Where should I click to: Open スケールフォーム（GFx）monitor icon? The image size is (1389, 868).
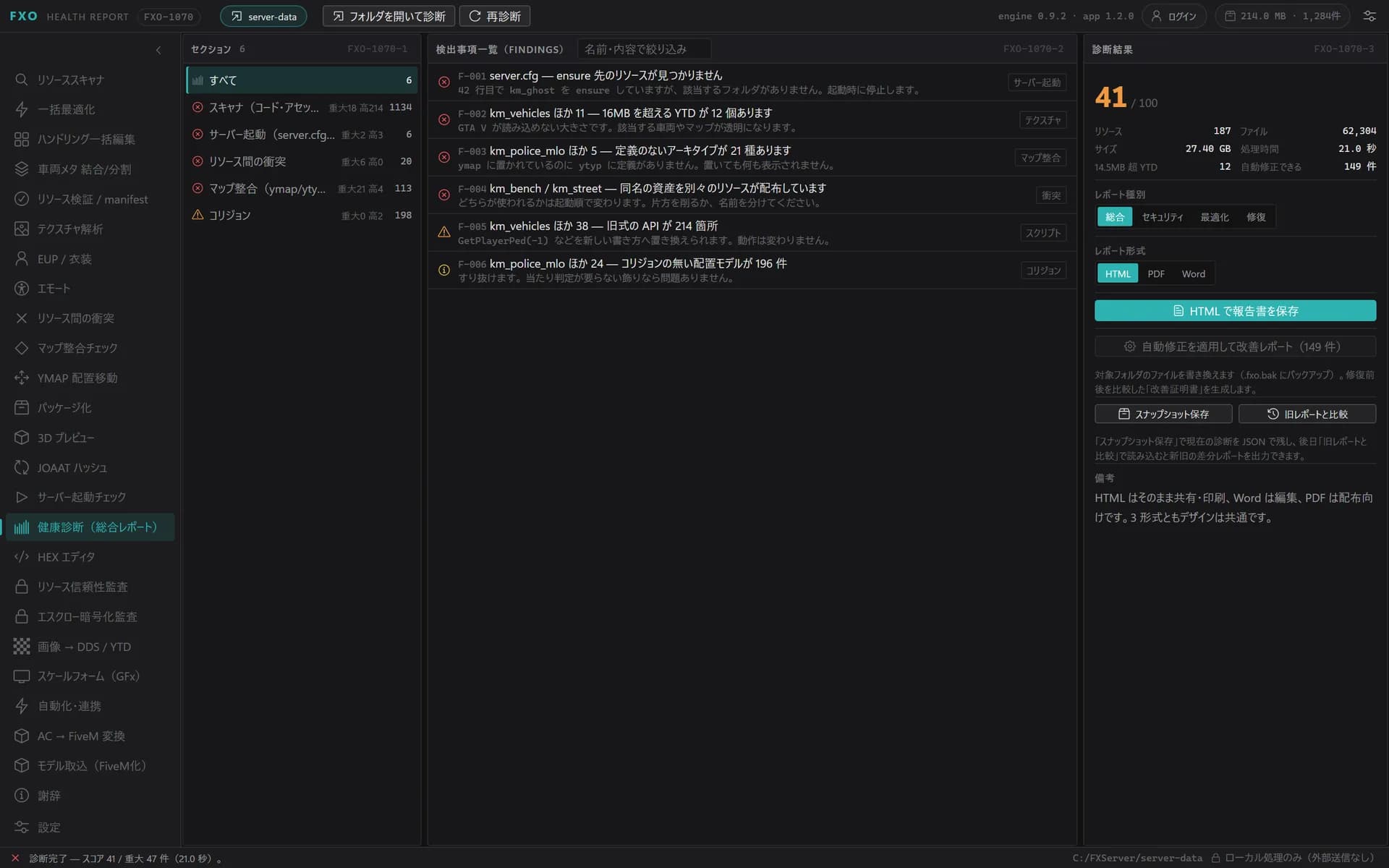22,676
